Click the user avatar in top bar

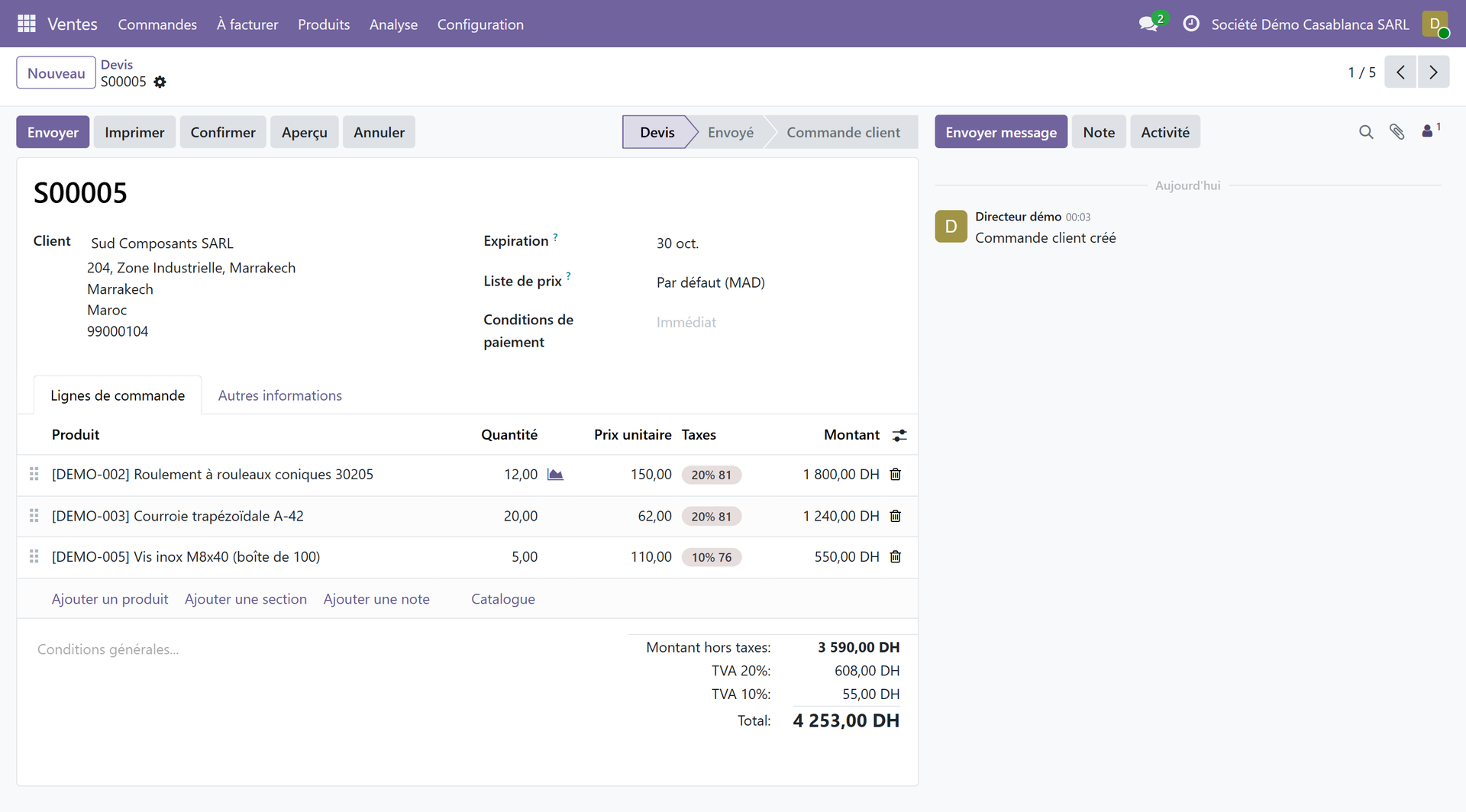coord(1435,24)
